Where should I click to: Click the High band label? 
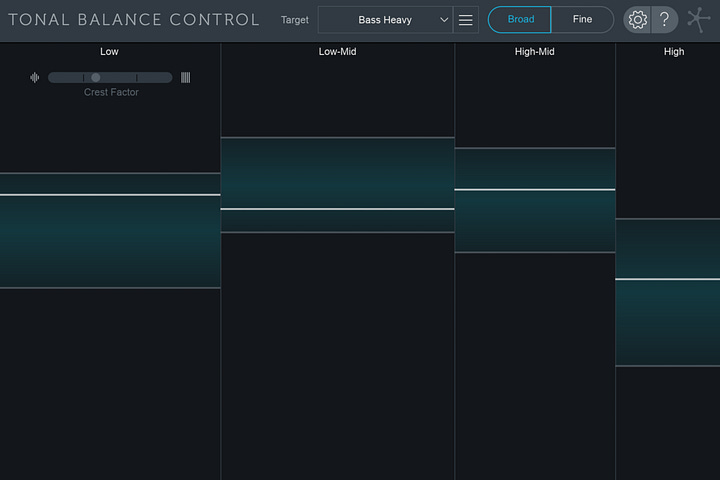674,51
